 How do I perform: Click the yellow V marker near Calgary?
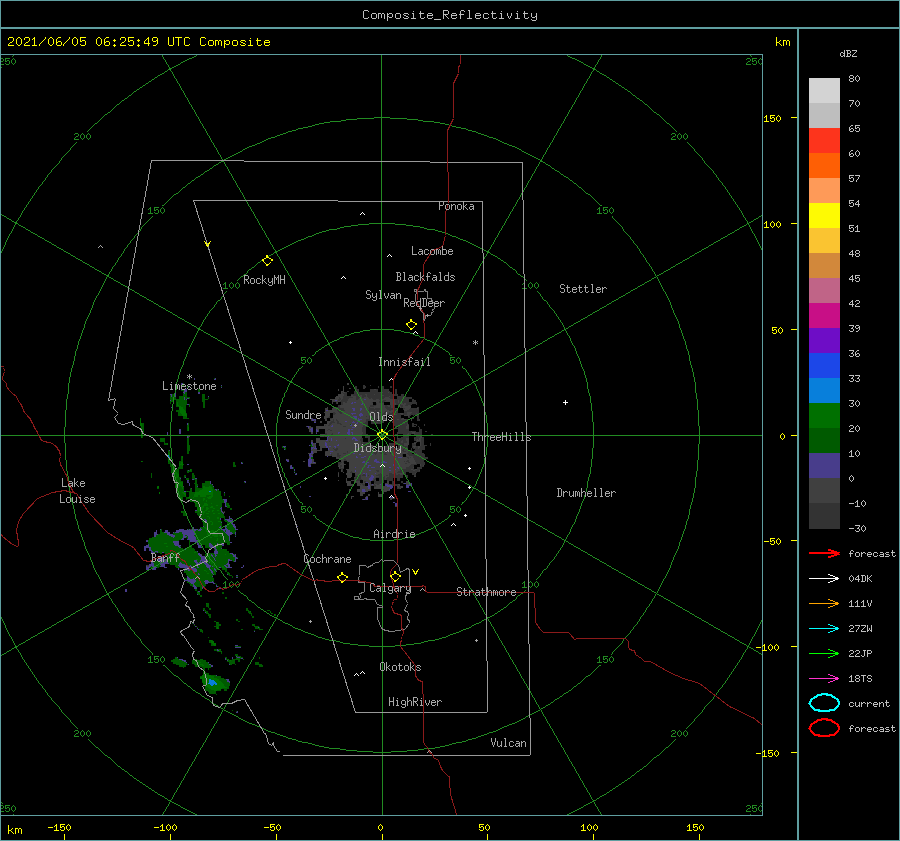(416, 572)
